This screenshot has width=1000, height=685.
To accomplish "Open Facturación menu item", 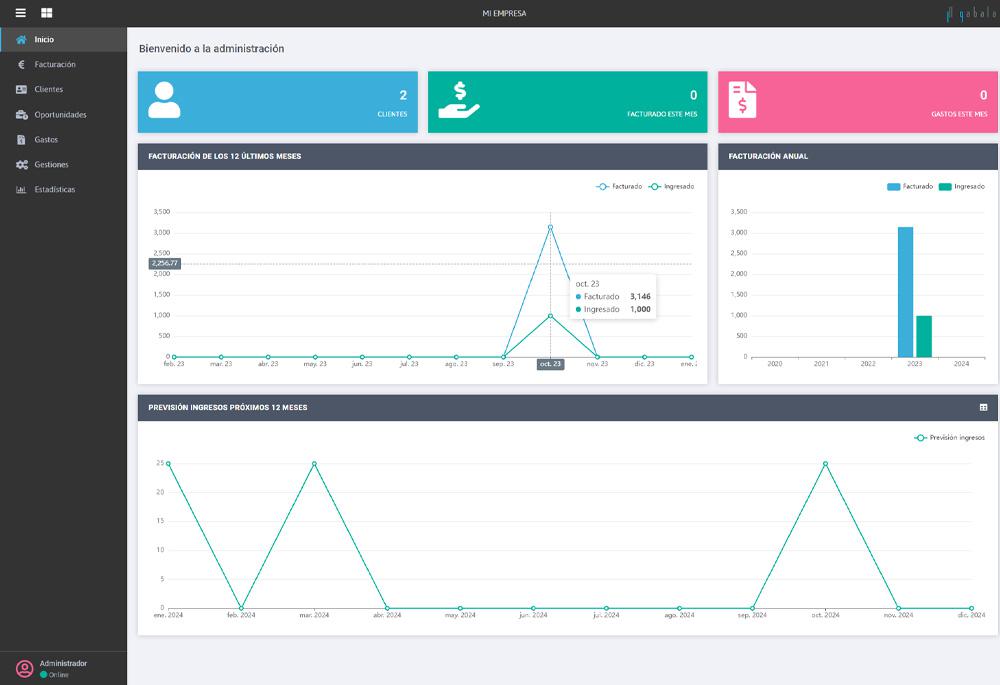I will coord(63,64).
